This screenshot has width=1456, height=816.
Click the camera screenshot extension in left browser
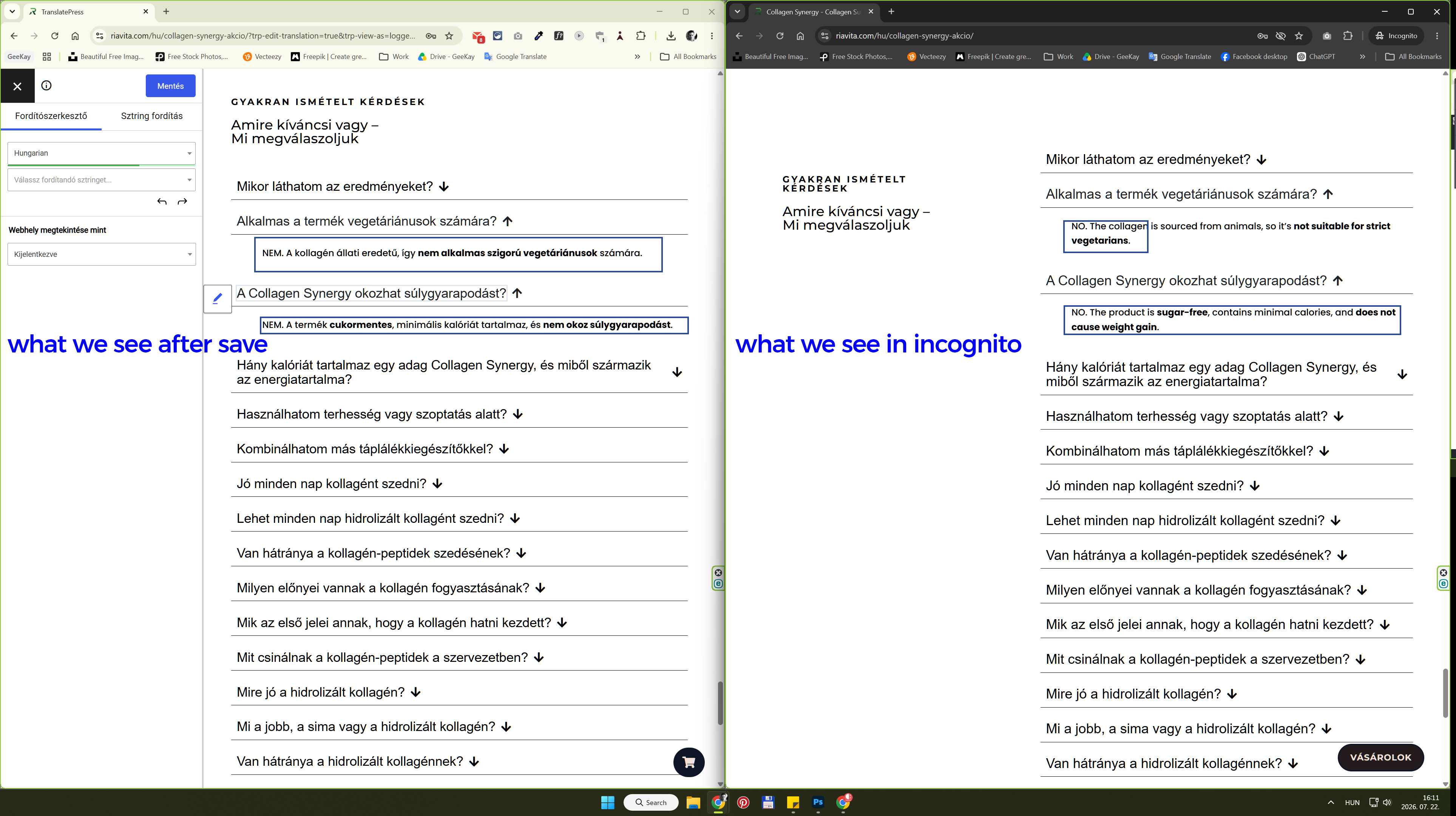point(518,36)
